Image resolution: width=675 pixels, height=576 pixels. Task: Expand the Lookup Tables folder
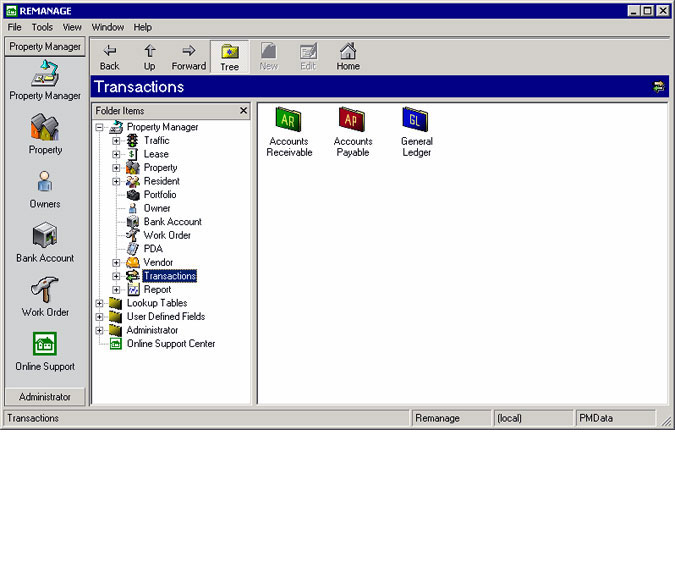pos(99,303)
